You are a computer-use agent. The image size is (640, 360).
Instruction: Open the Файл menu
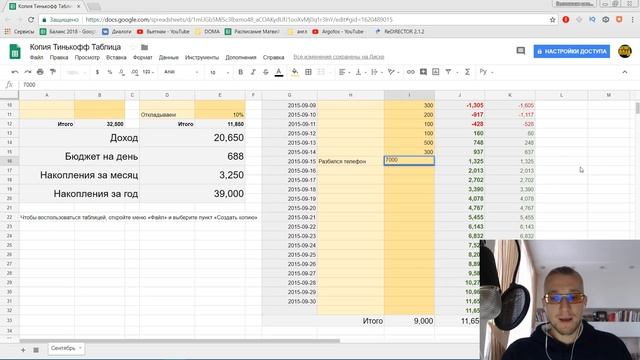coord(36,58)
